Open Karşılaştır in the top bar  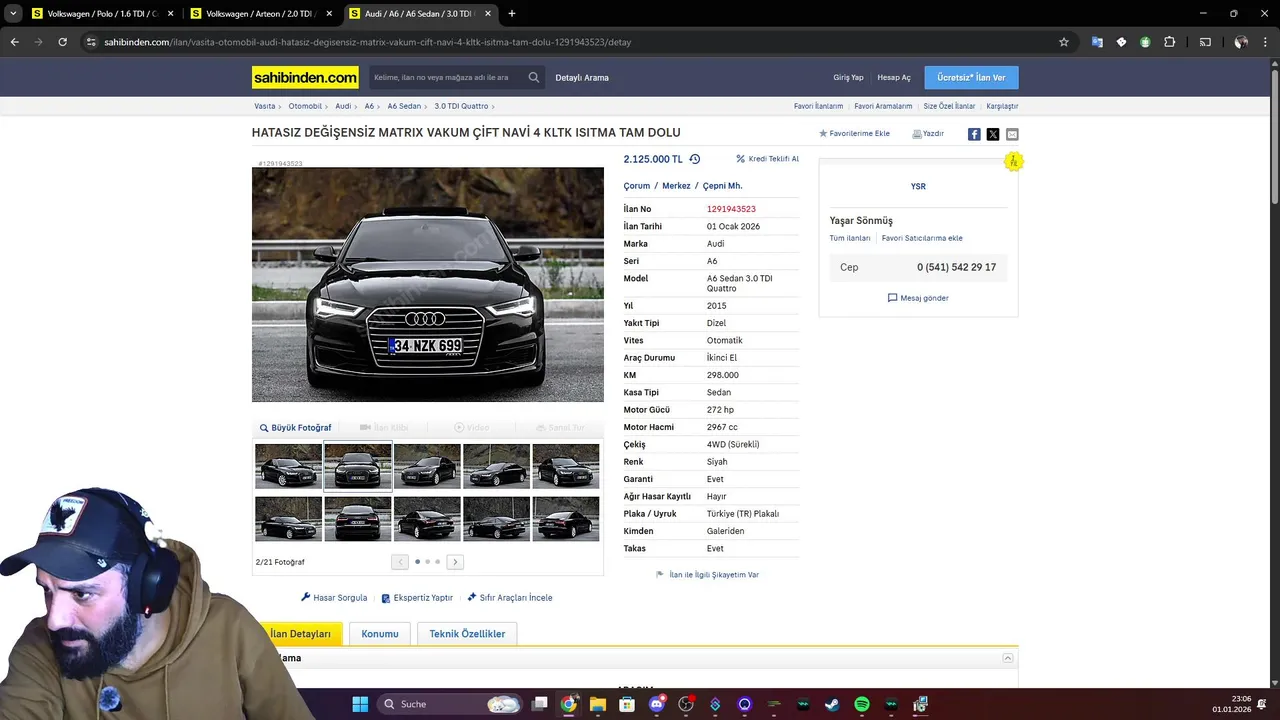[1002, 106]
